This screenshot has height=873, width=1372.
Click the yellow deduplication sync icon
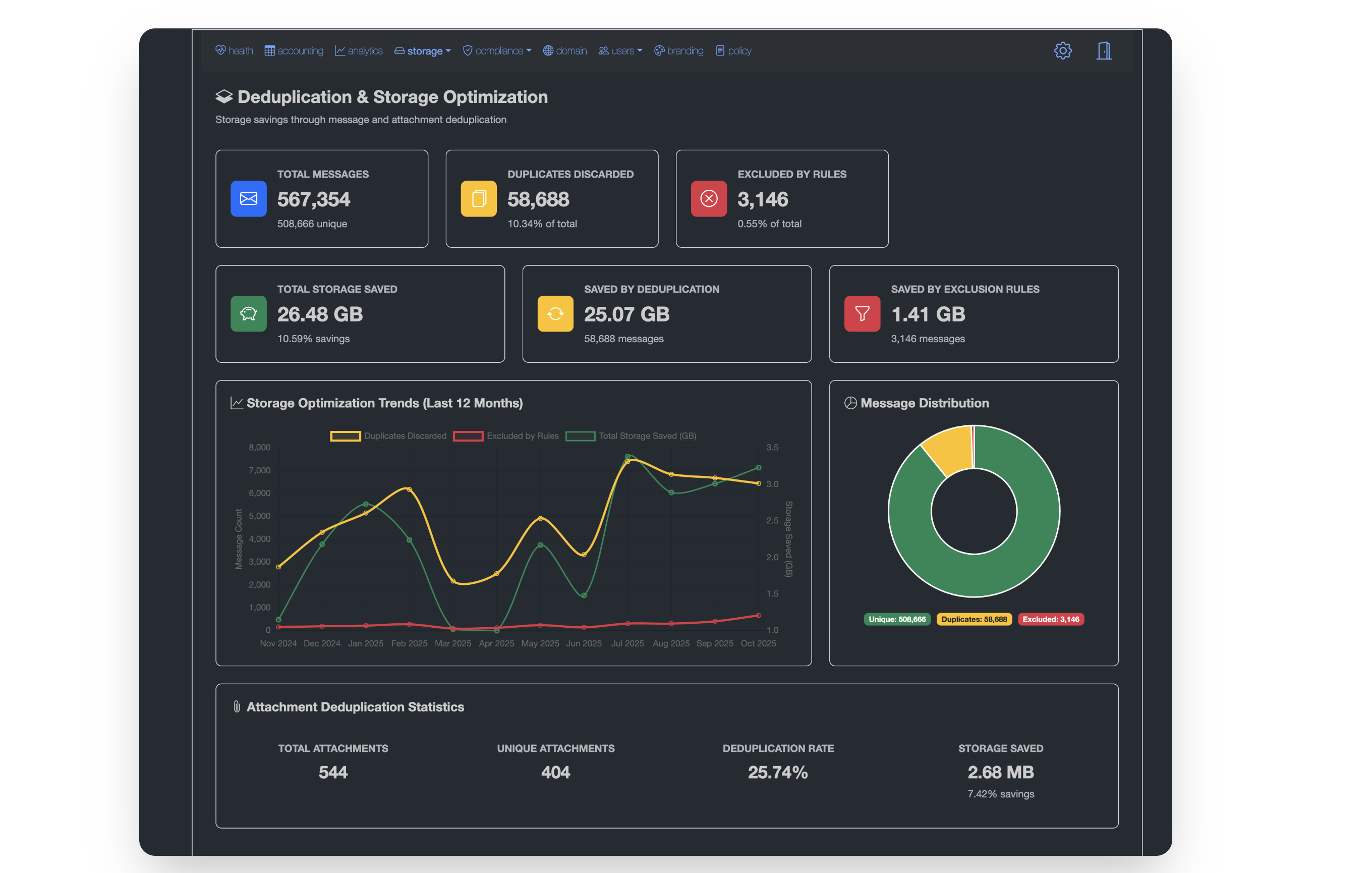click(x=555, y=314)
